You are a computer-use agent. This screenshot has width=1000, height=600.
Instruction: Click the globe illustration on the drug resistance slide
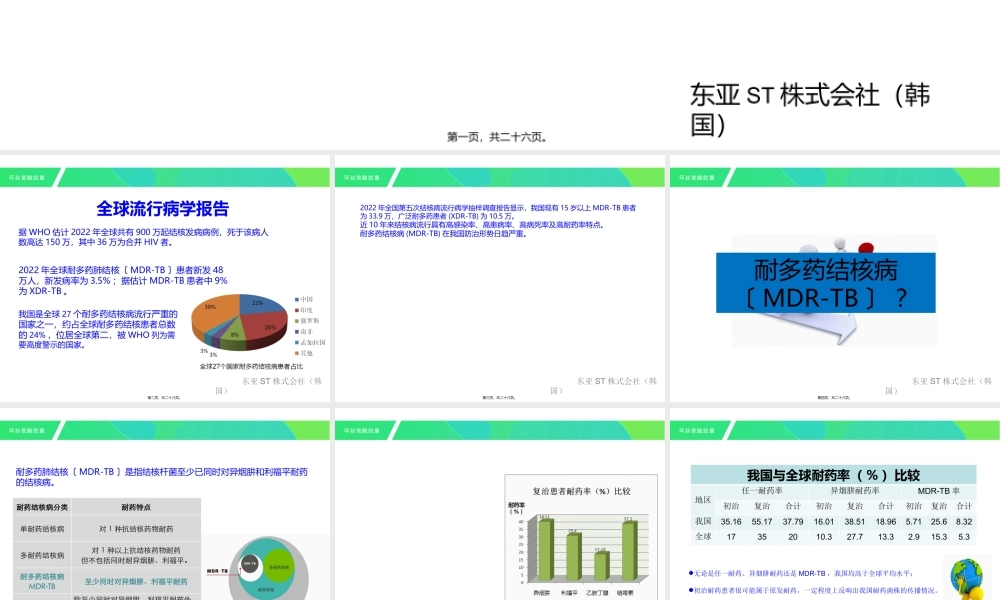click(965, 575)
